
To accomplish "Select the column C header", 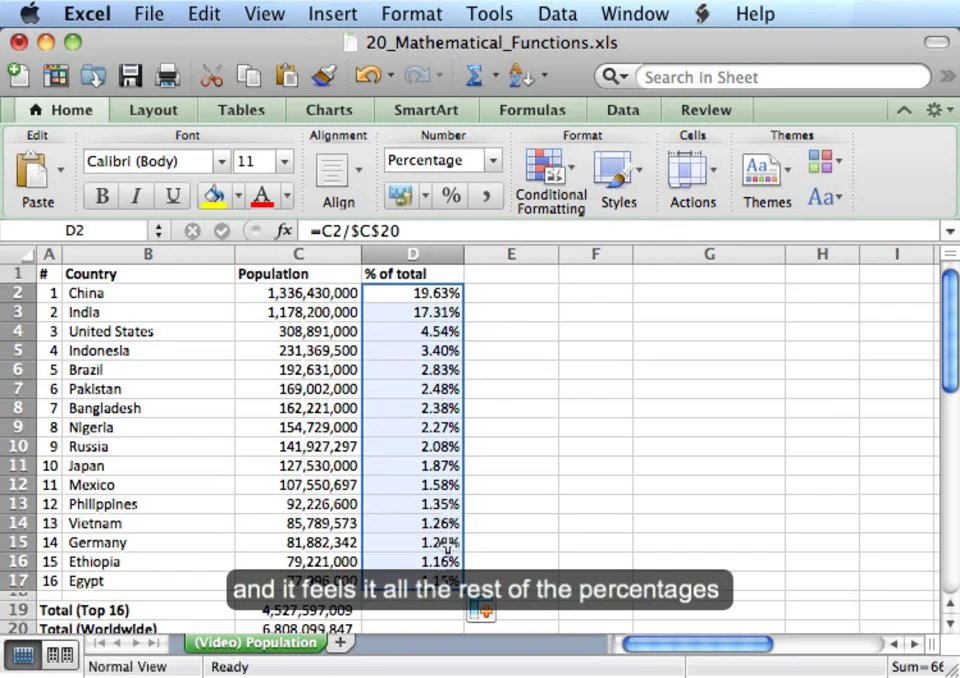I will (x=298, y=254).
